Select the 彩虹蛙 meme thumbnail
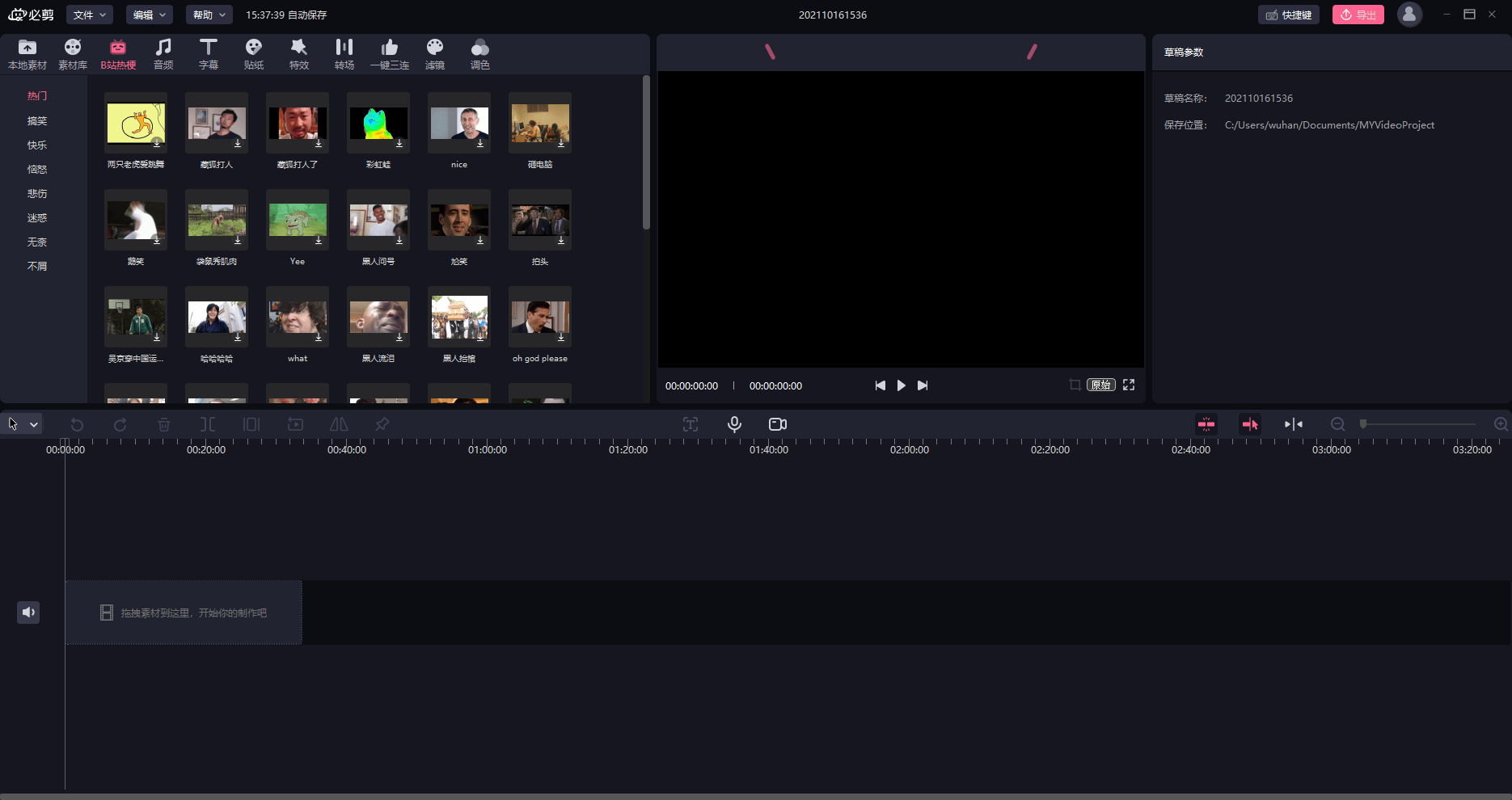1512x800 pixels. (378, 124)
